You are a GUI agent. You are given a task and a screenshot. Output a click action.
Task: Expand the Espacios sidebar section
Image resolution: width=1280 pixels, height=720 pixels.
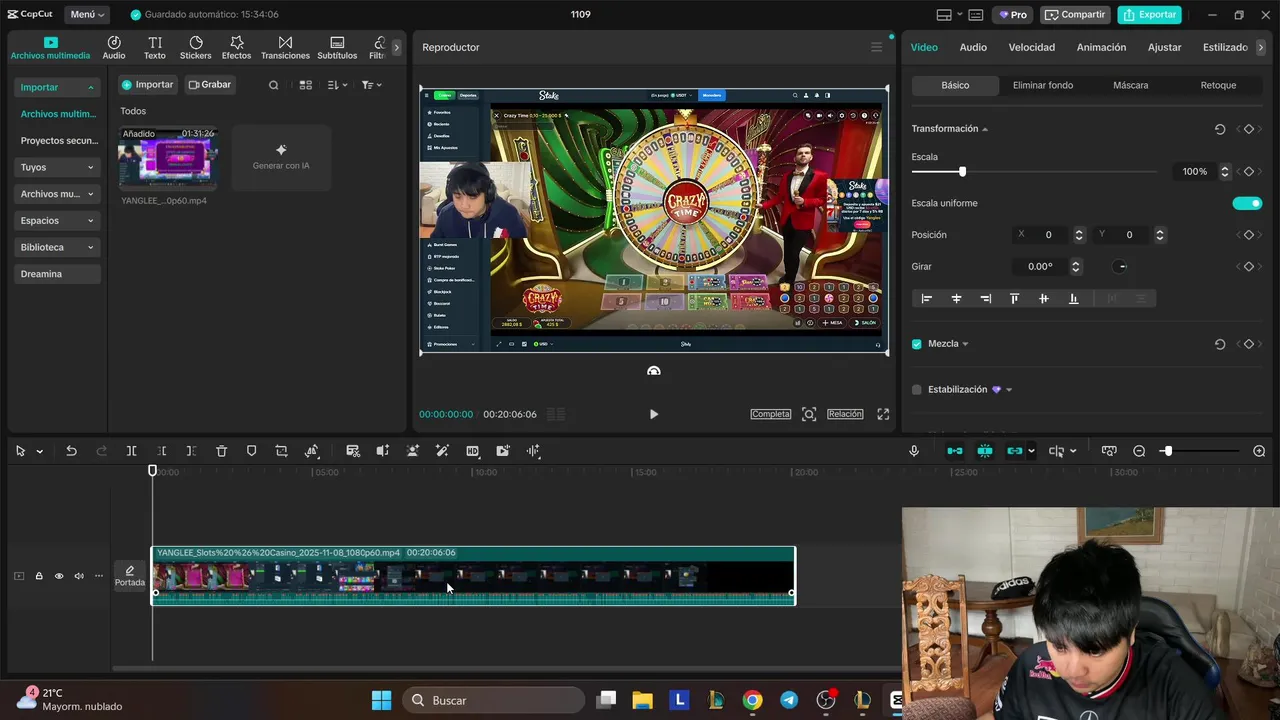pos(58,220)
